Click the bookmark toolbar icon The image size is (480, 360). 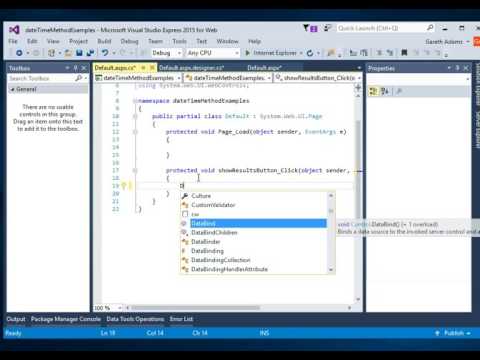point(404,53)
